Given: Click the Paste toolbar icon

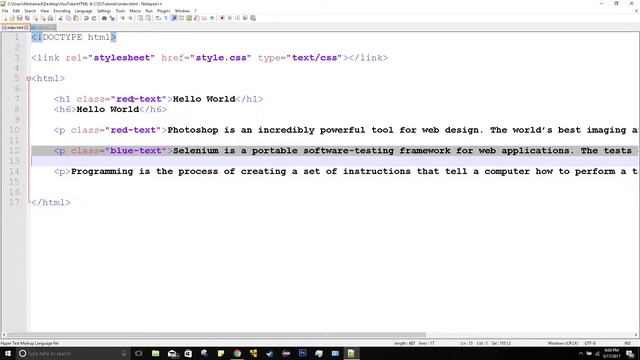Looking at the screenshot, I should click(76, 18).
